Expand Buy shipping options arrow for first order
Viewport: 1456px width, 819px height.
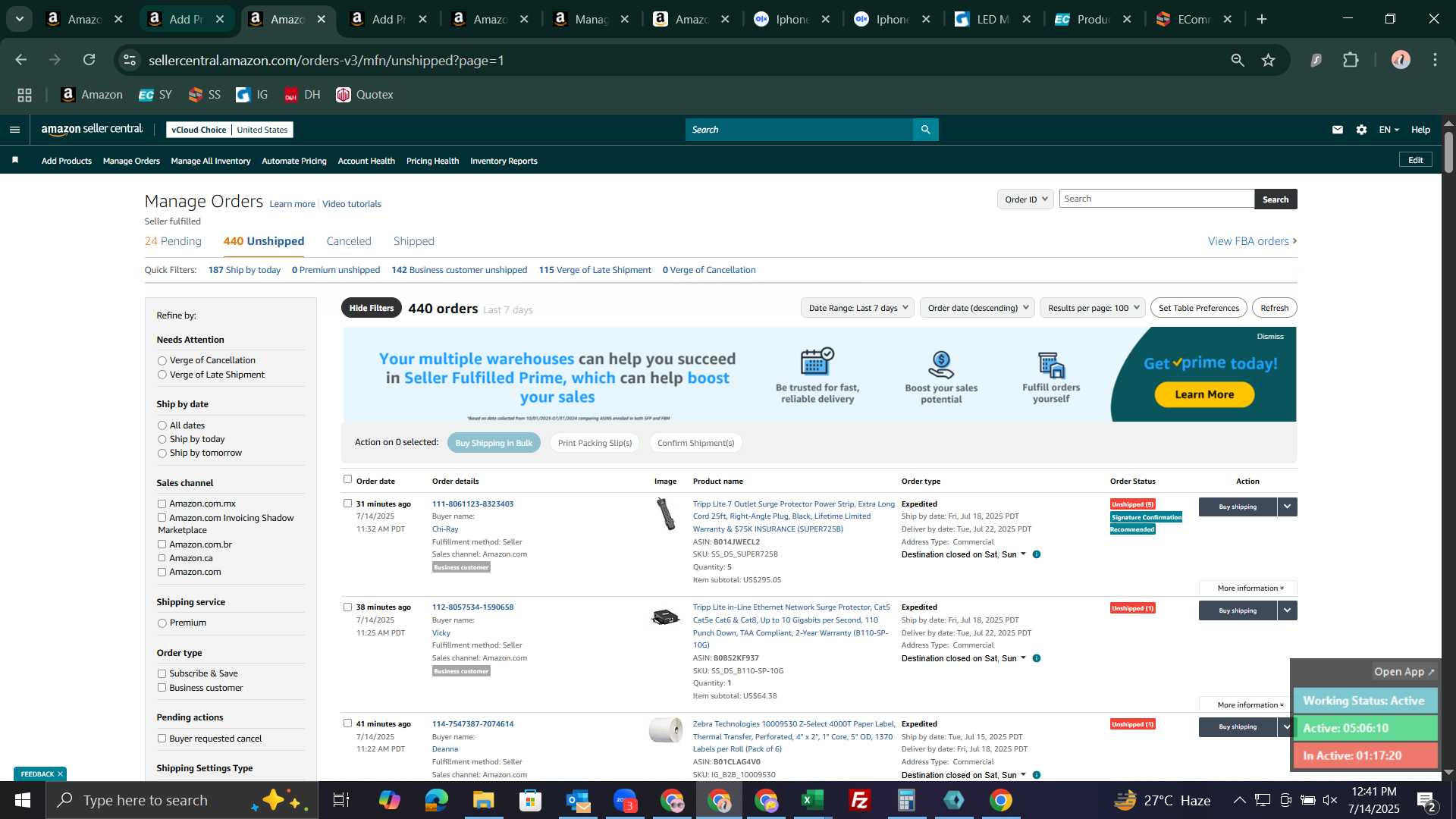click(x=1287, y=507)
